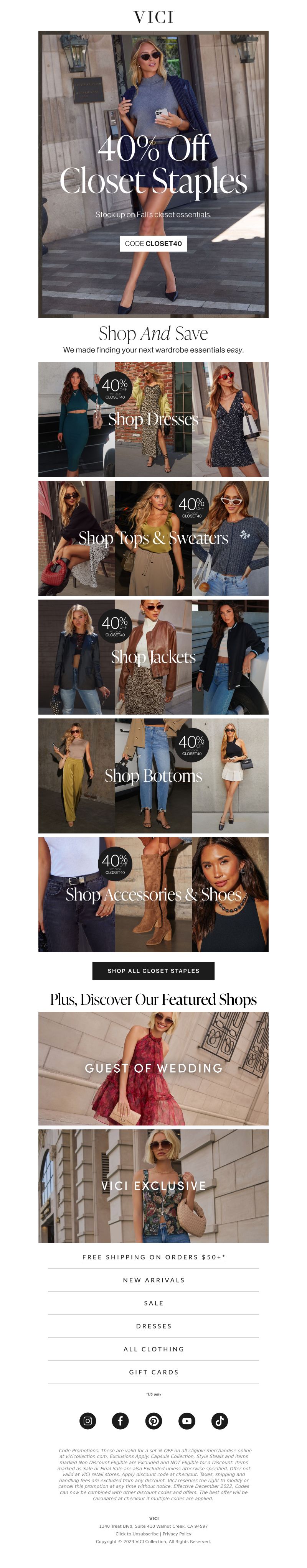Open the Shop Dresses banner
Viewport: 307px width, 1568px height.
[x=153, y=419]
